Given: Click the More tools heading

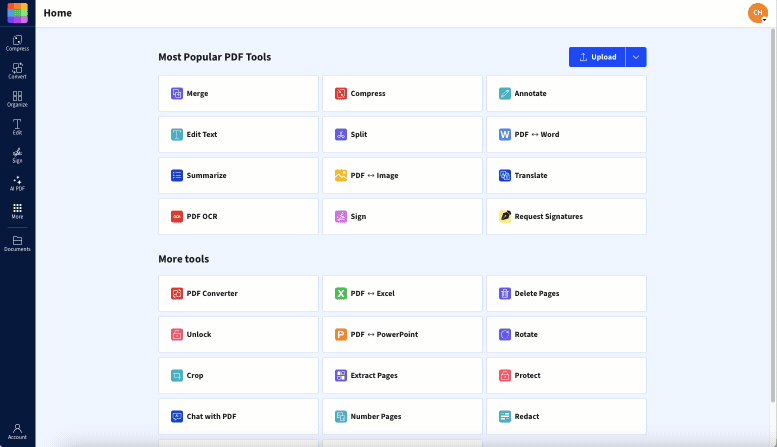Looking at the screenshot, I should pyautogui.click(x=183, y=259).
